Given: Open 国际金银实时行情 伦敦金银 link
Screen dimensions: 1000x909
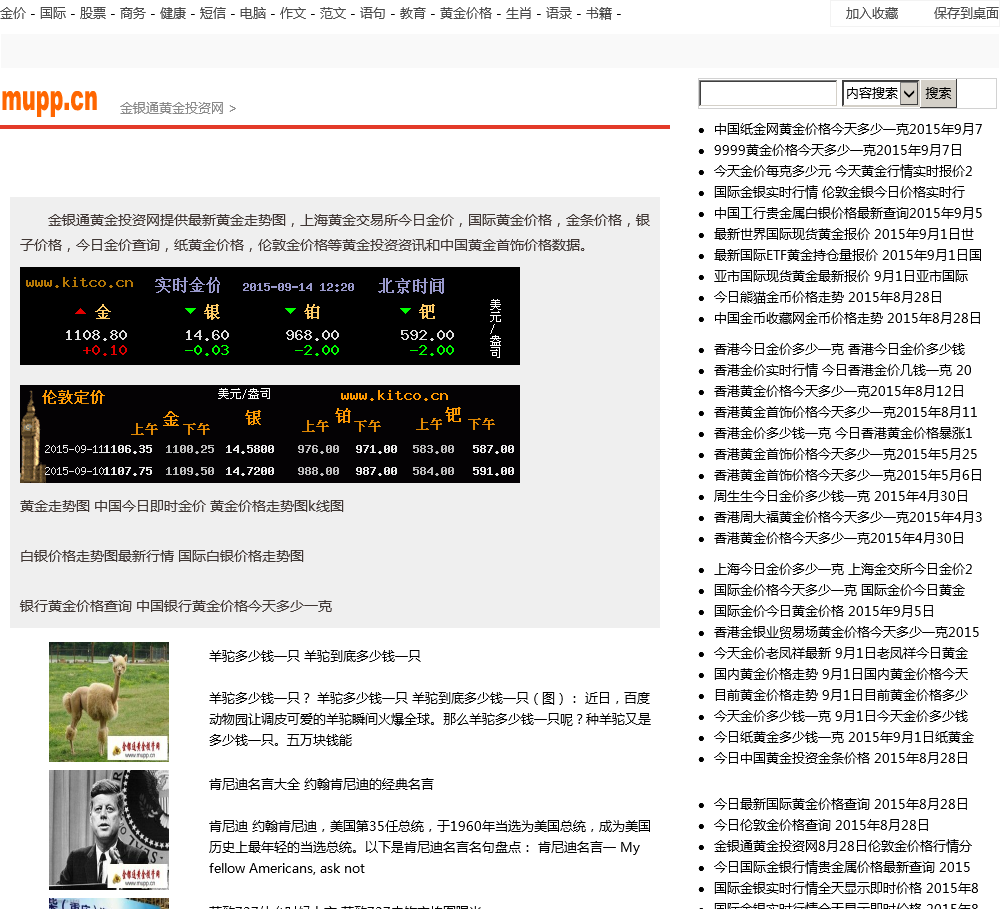Looking at the screenshot, I should pos(839,192).
